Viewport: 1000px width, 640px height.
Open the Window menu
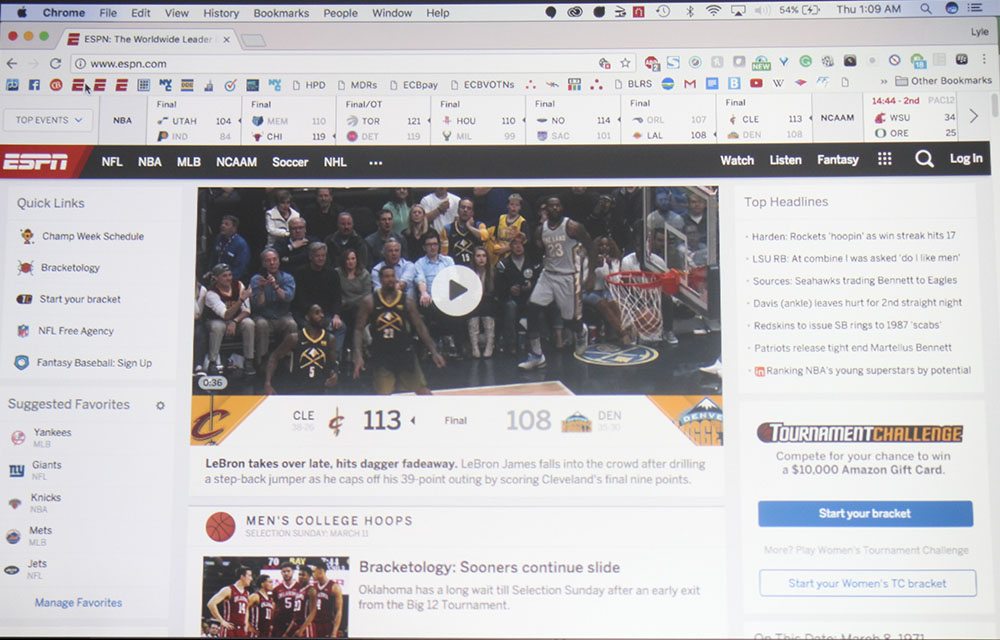click(x=392, y=13)
